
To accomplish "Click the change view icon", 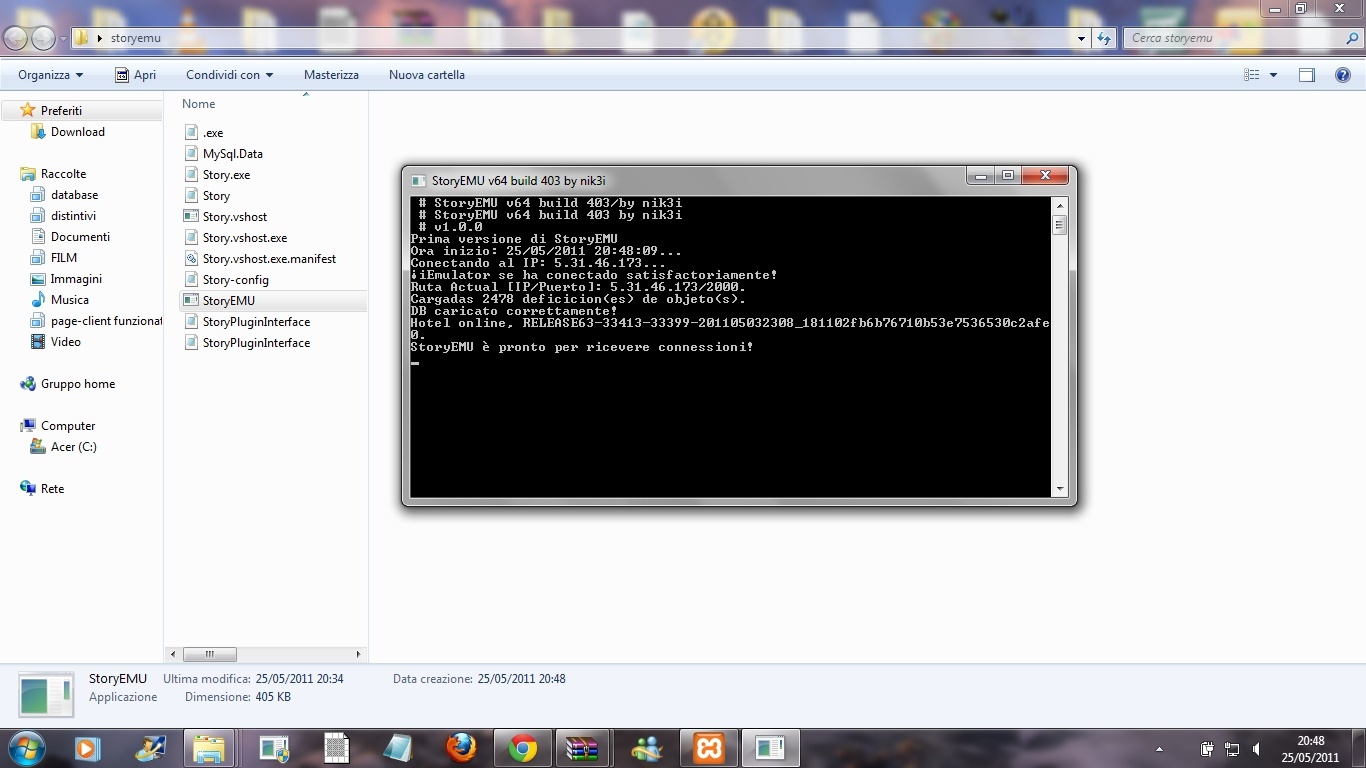I will click(x=1251, y=75).
